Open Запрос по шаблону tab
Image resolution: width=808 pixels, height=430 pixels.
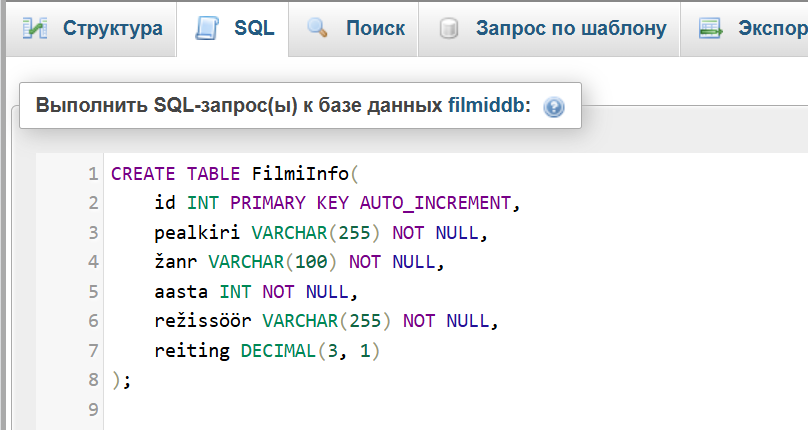pyautogui.click(x=549, y=28)
